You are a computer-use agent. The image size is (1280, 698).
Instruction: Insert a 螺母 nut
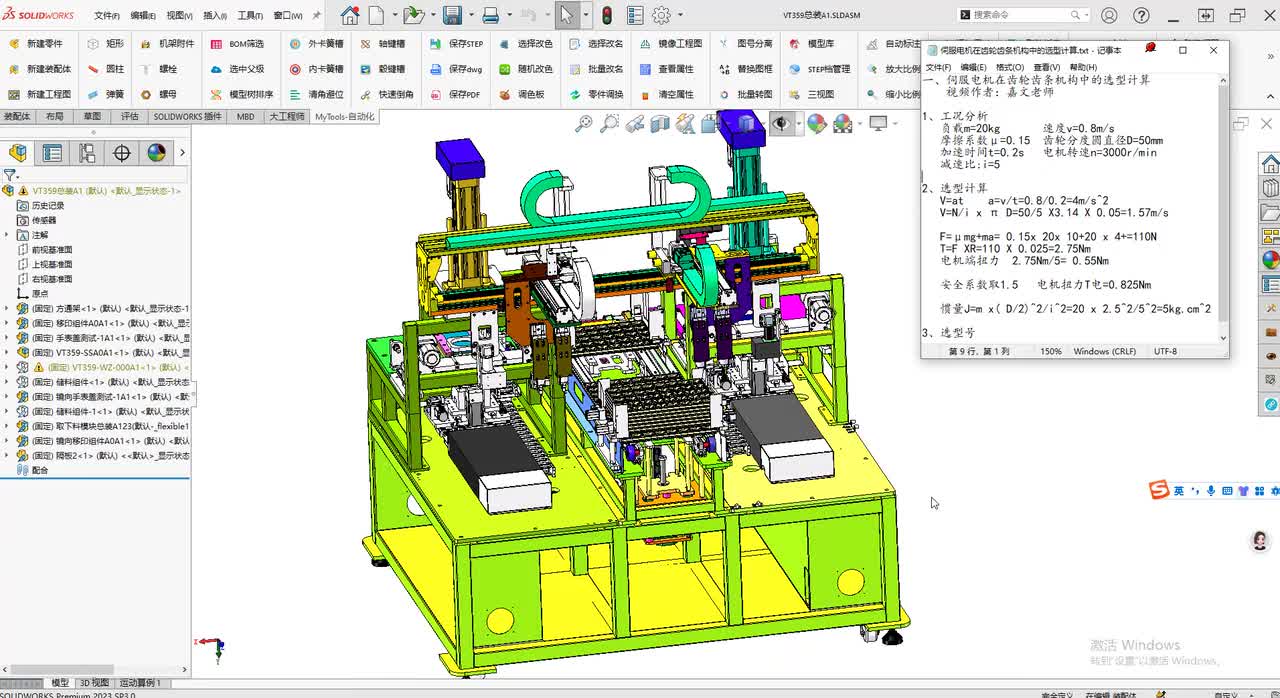[x=159, y=94]
